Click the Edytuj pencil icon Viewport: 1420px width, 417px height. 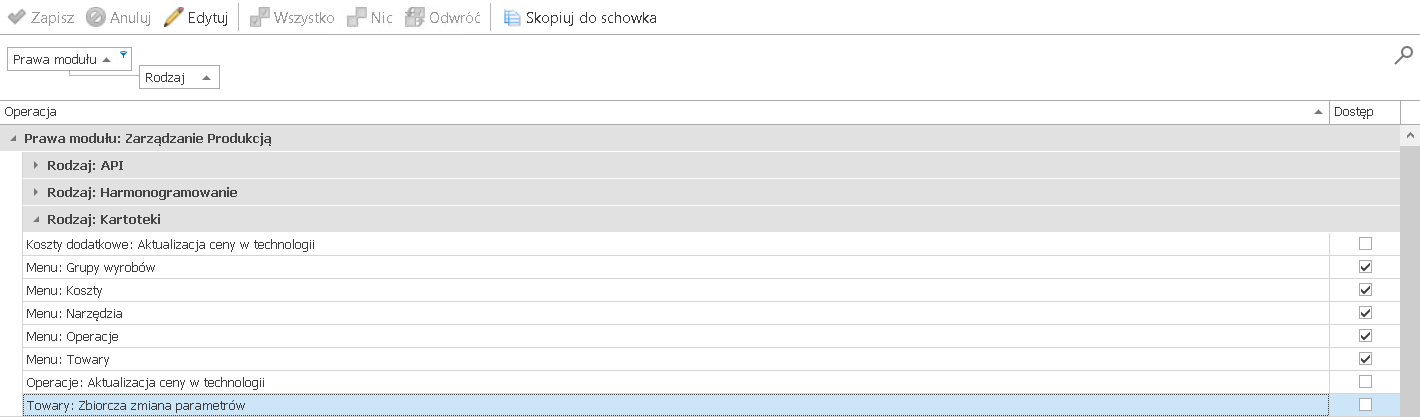(x=173, y=18)
